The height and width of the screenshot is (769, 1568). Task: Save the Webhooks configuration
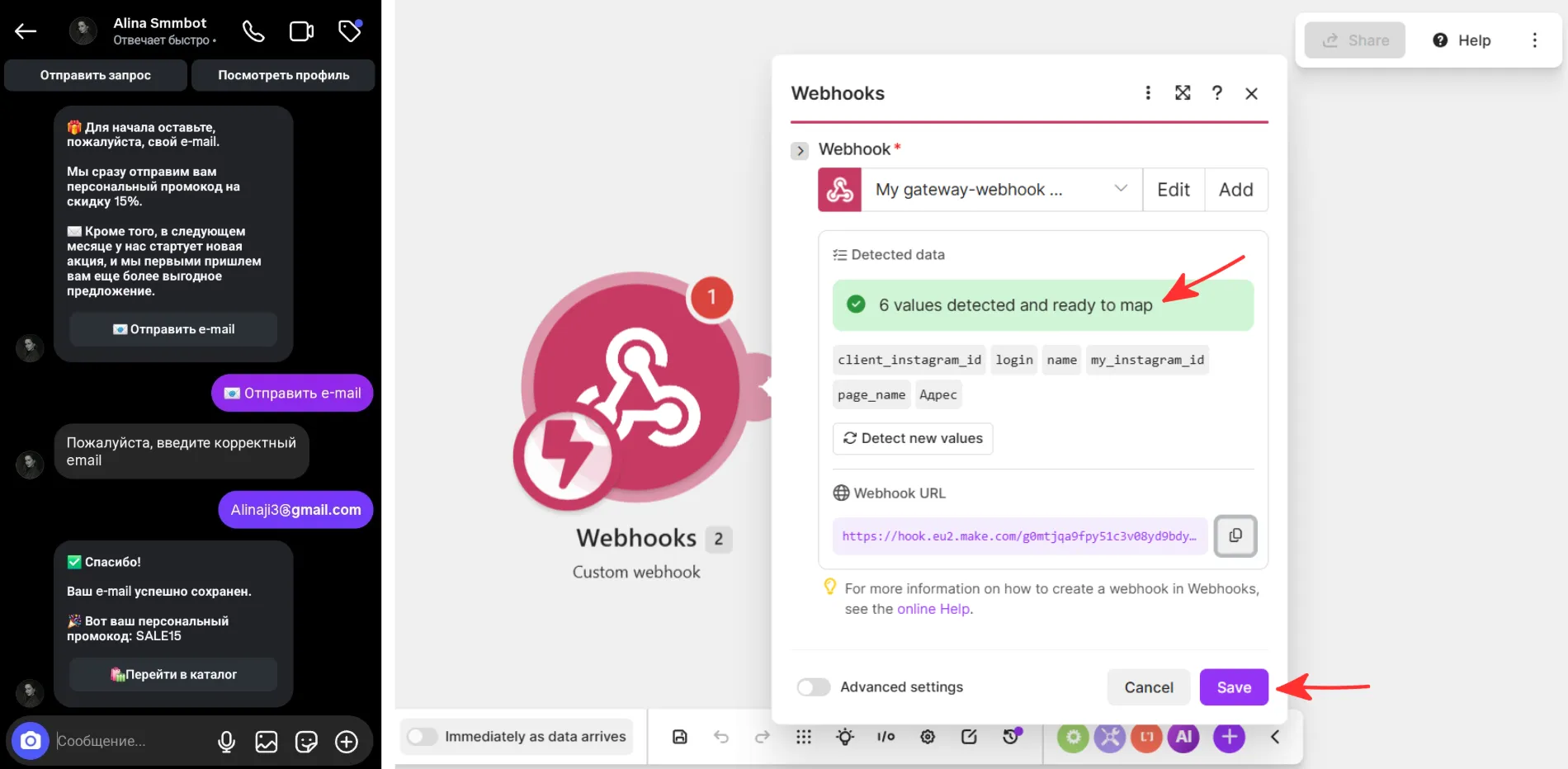[x=1234, y=687]
